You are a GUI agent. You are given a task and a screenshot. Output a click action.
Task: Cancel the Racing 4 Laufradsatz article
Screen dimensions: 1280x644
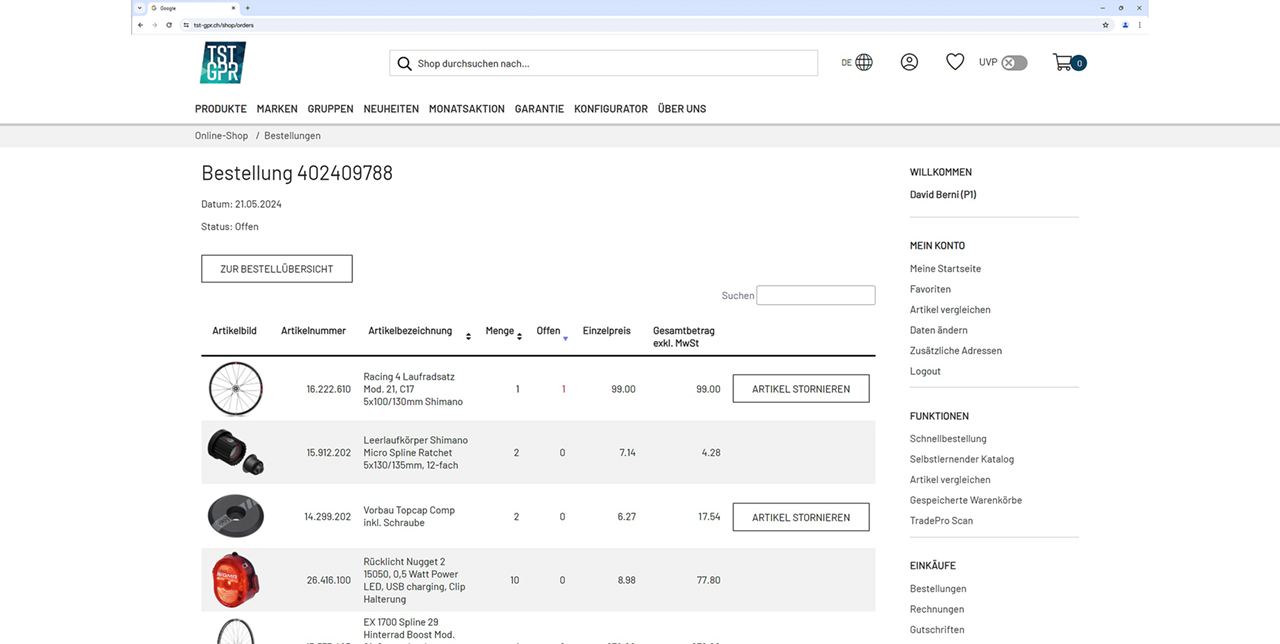coord(801,389)
